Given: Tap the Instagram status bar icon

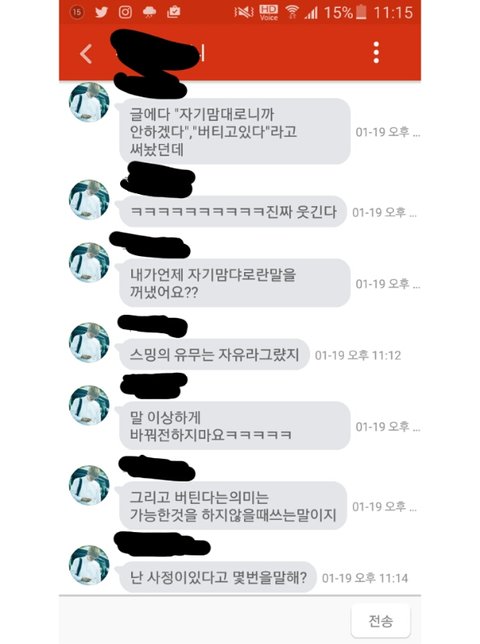Looking at the screenshot, I should coord(125,12).
